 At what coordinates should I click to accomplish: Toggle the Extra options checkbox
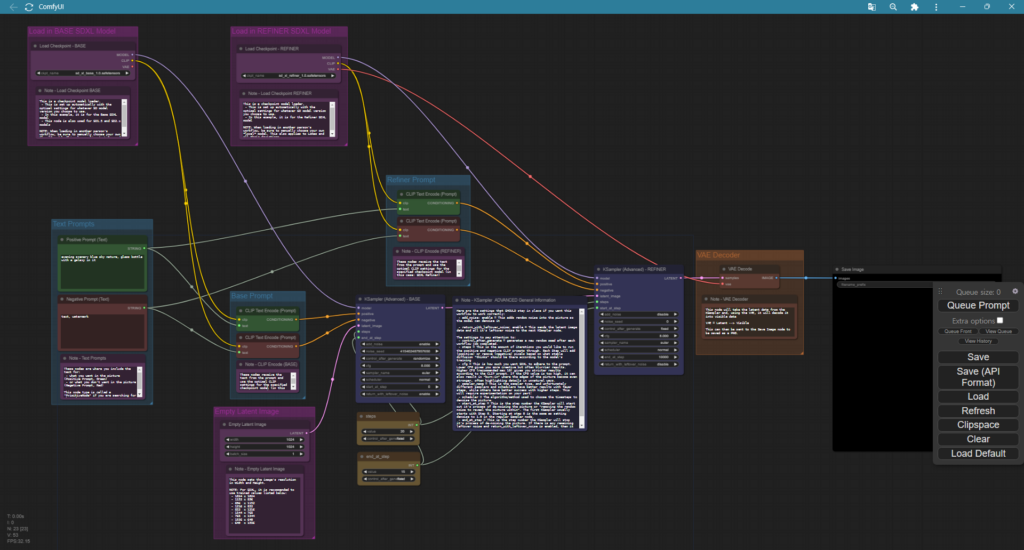click(x=1000, y=320)
